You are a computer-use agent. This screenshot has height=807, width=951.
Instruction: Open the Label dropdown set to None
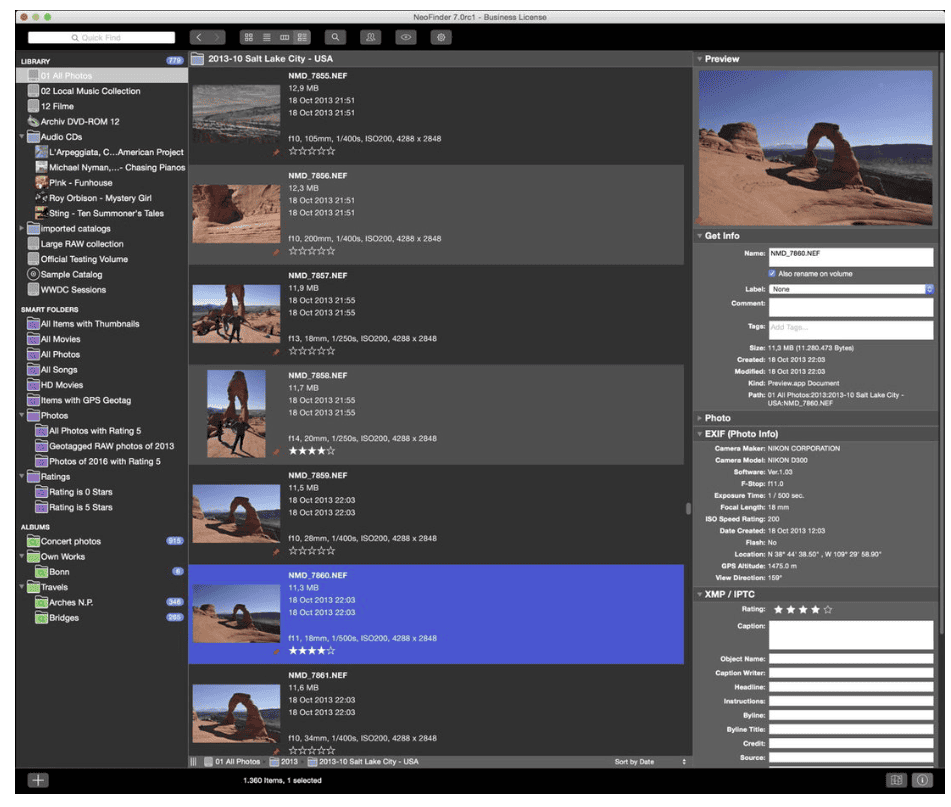click(851, 289)
